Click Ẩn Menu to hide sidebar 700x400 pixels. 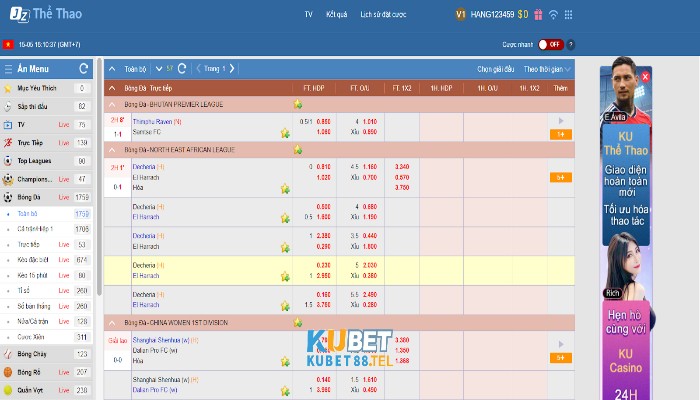(33, 69)
